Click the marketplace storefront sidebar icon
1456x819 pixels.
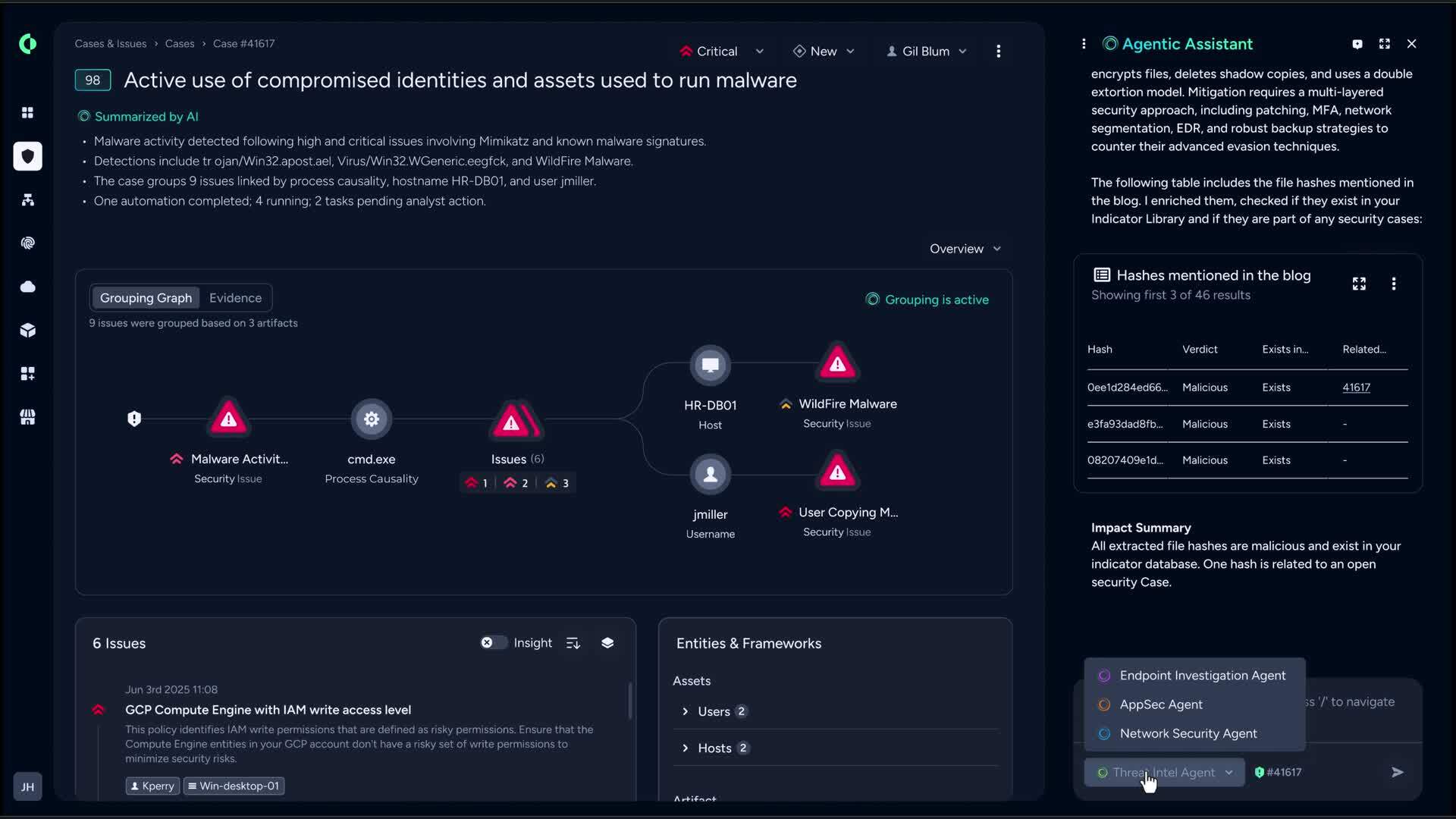tap(28, 417)
